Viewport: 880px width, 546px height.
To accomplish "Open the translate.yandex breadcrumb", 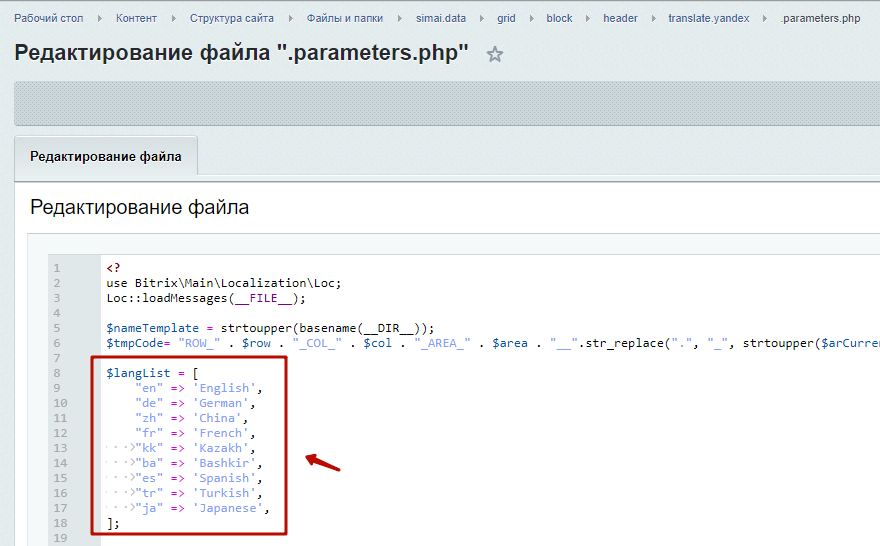I will 708,18.
